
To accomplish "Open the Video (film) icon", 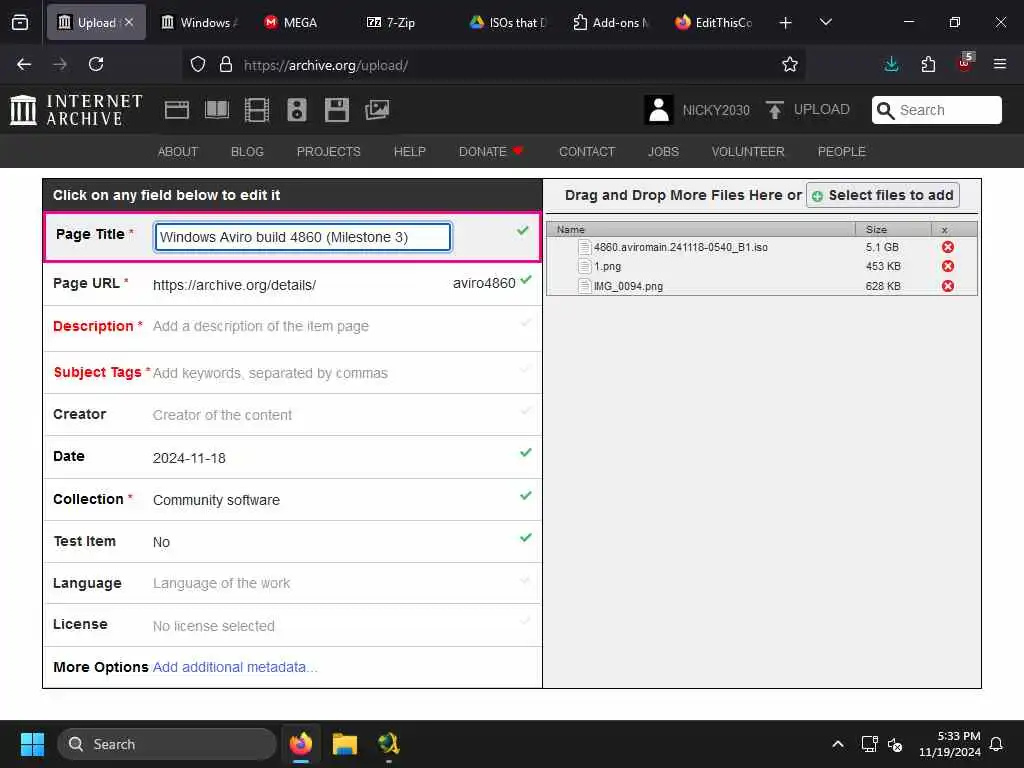I will tap(257, 110).
